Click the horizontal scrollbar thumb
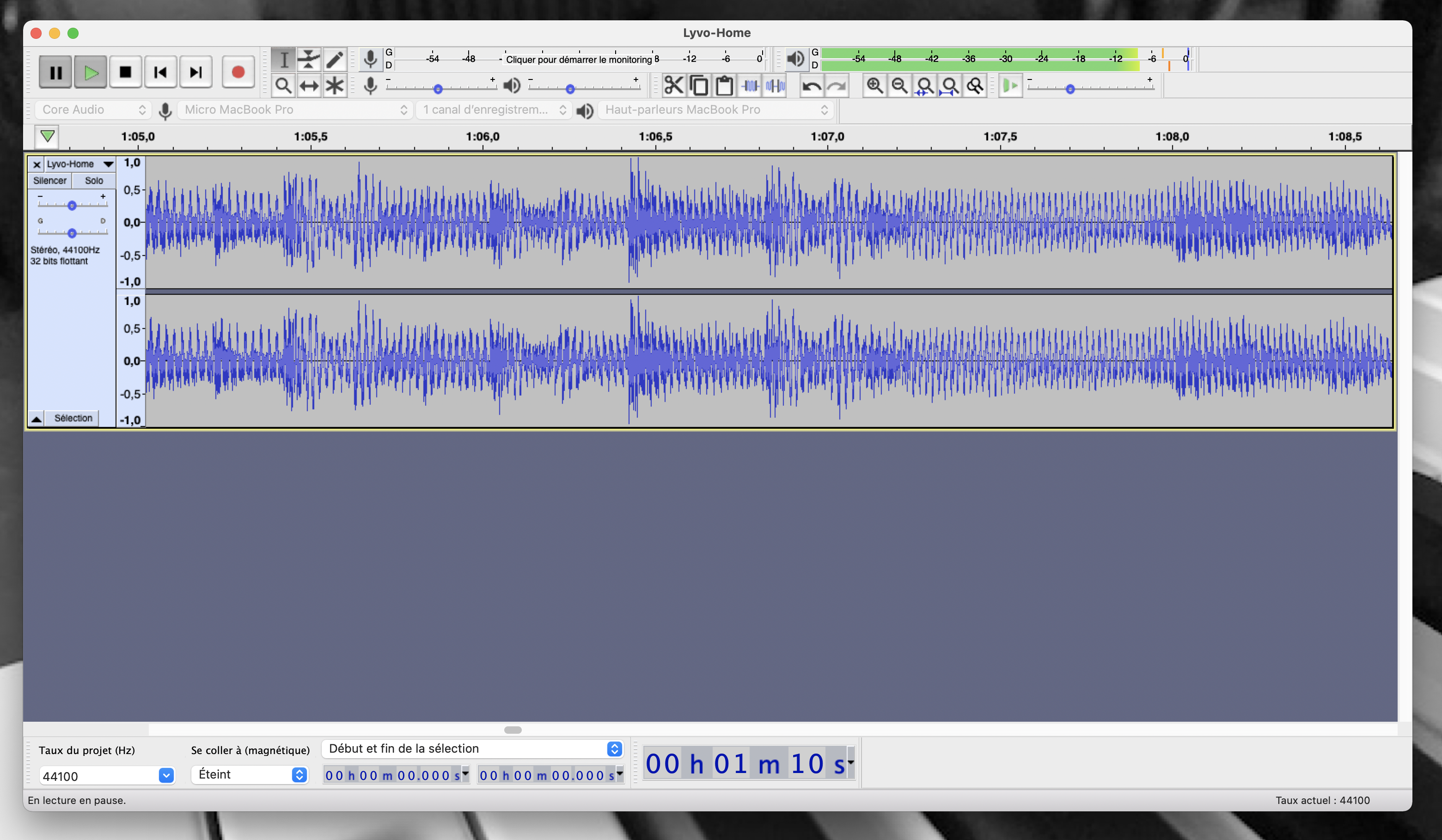 coord(513,730)
